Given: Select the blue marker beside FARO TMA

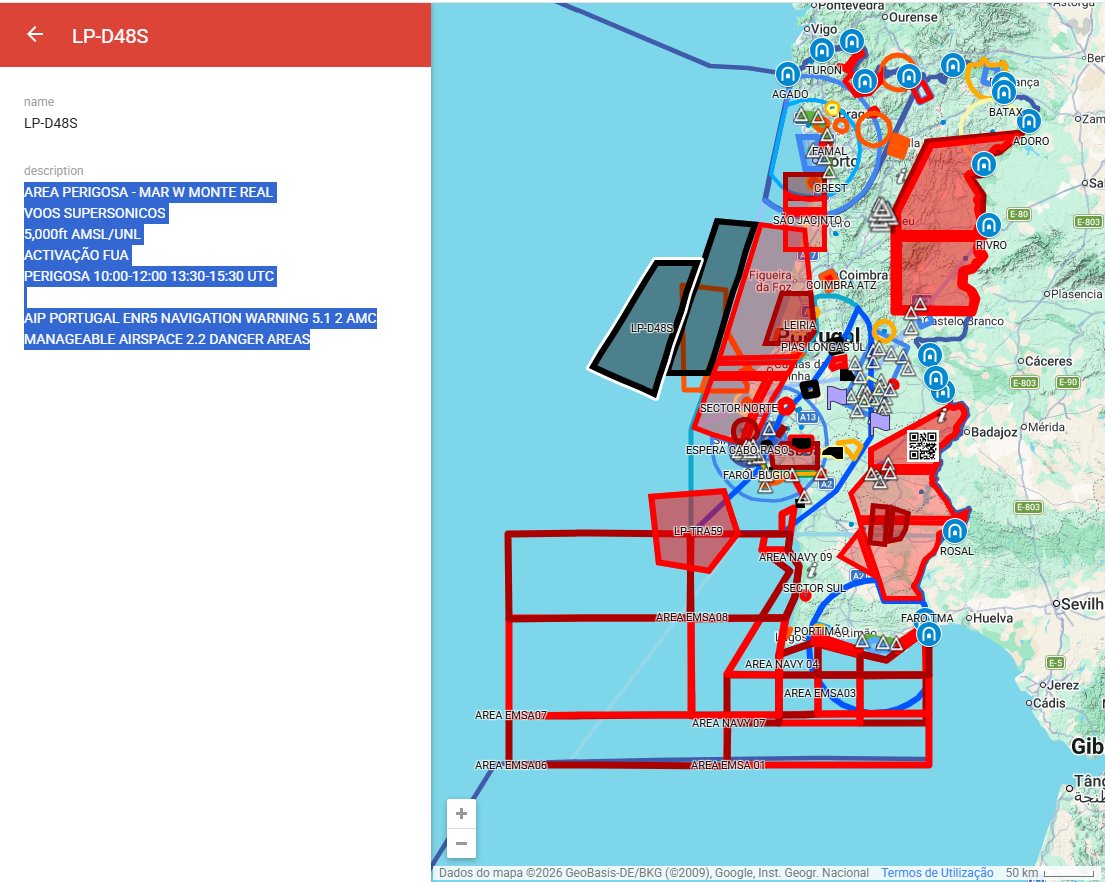Looking at the screenshot, I should tap(929, 634).
